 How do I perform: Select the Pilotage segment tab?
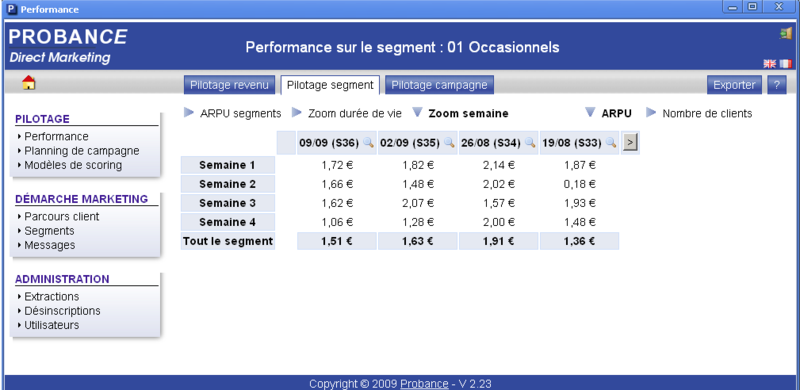coord(330,85)
